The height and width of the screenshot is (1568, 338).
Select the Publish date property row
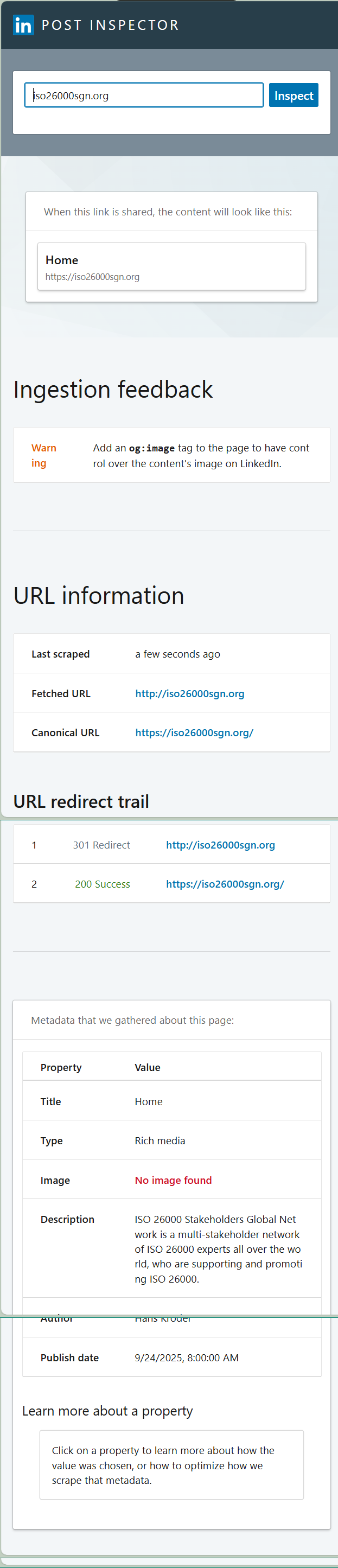69,1357
